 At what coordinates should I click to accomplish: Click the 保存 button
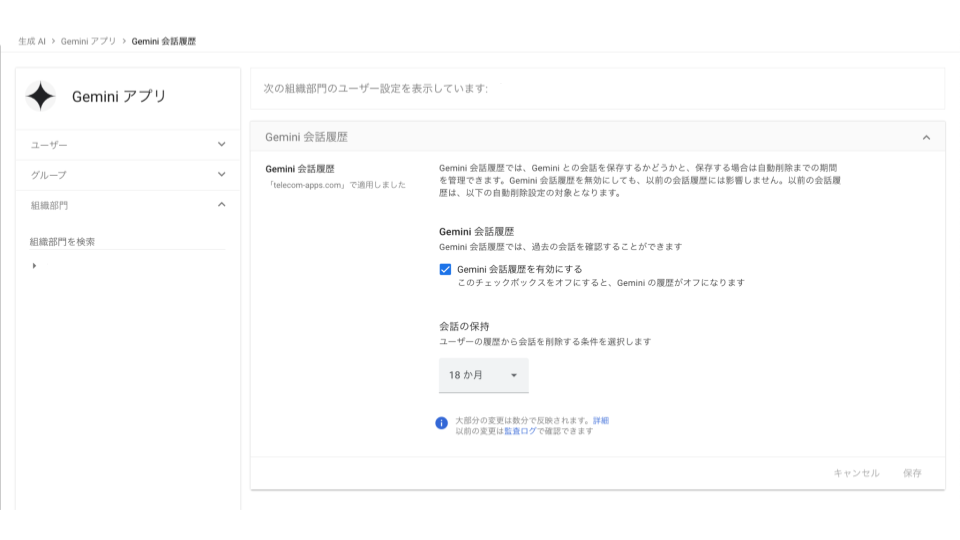coord(912,473)
